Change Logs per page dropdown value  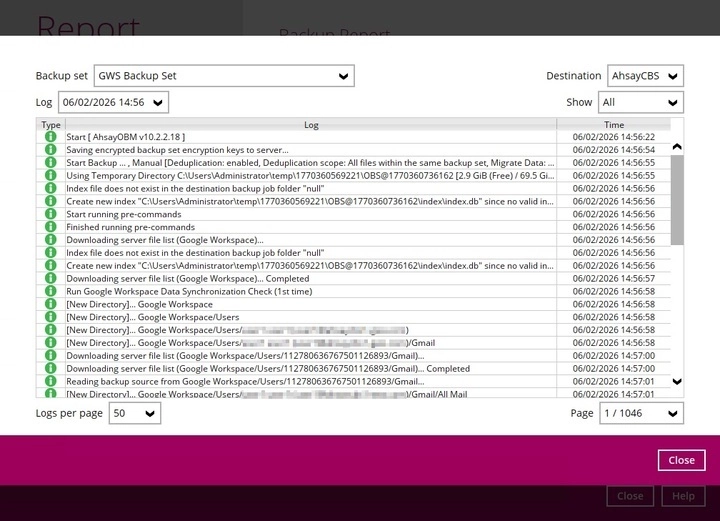pos(134,413)
